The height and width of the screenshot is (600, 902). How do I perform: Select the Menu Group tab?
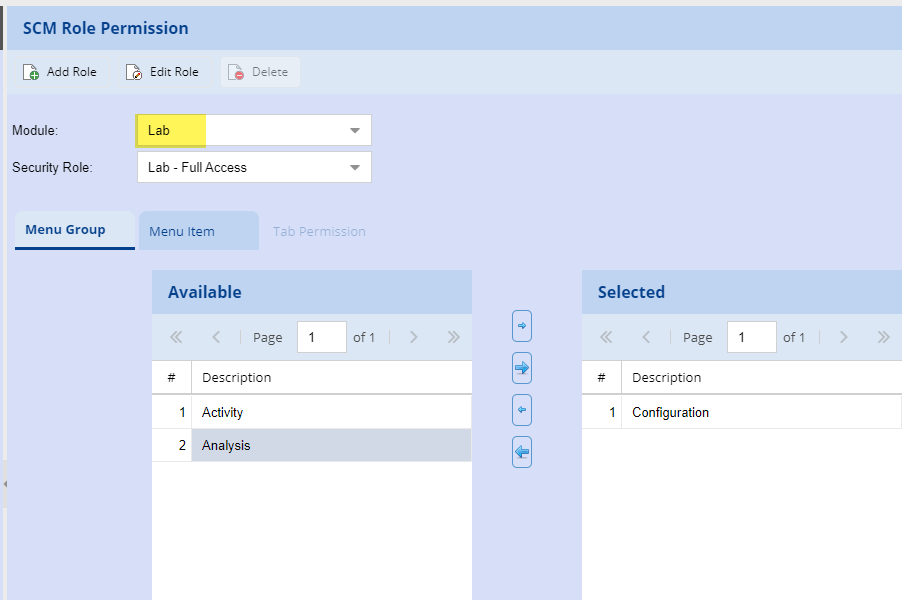pos(65,230)
